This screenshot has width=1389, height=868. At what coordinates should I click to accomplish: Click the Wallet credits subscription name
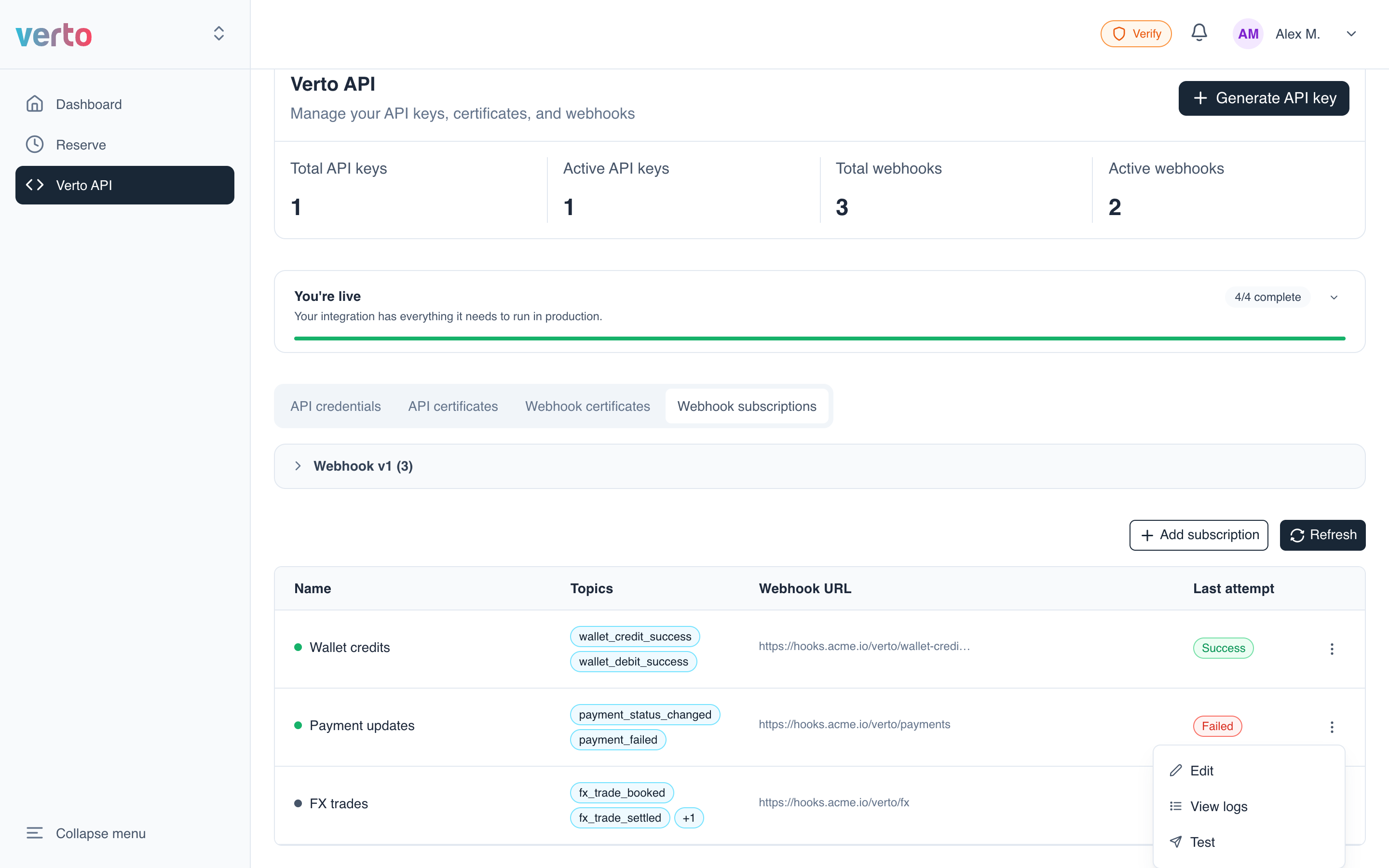(350, 648)
